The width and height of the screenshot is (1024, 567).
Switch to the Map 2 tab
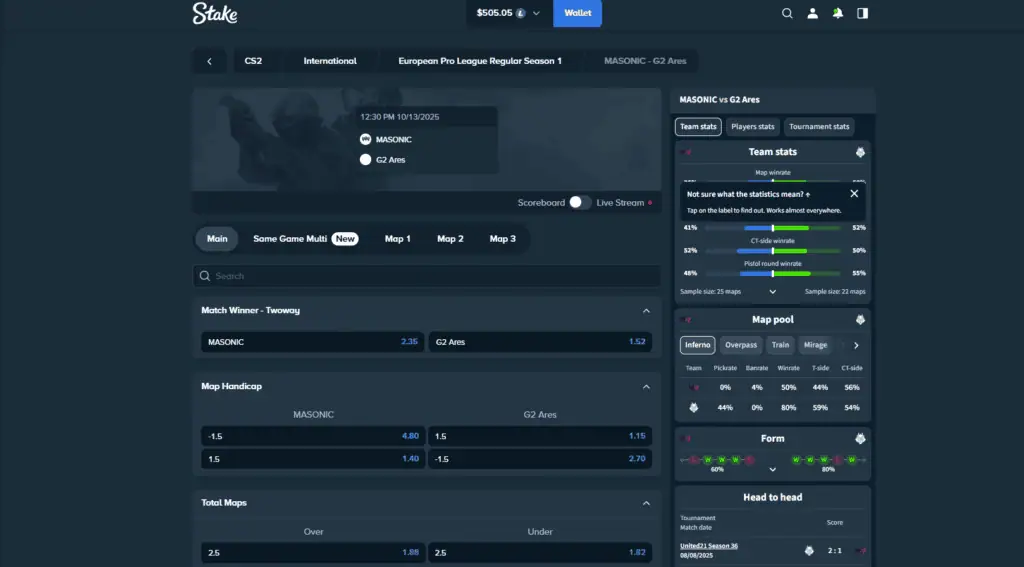[450, 239]
